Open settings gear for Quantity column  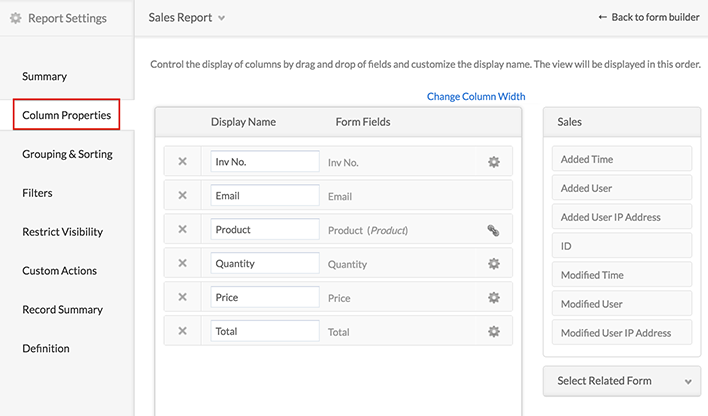(493, 264)
